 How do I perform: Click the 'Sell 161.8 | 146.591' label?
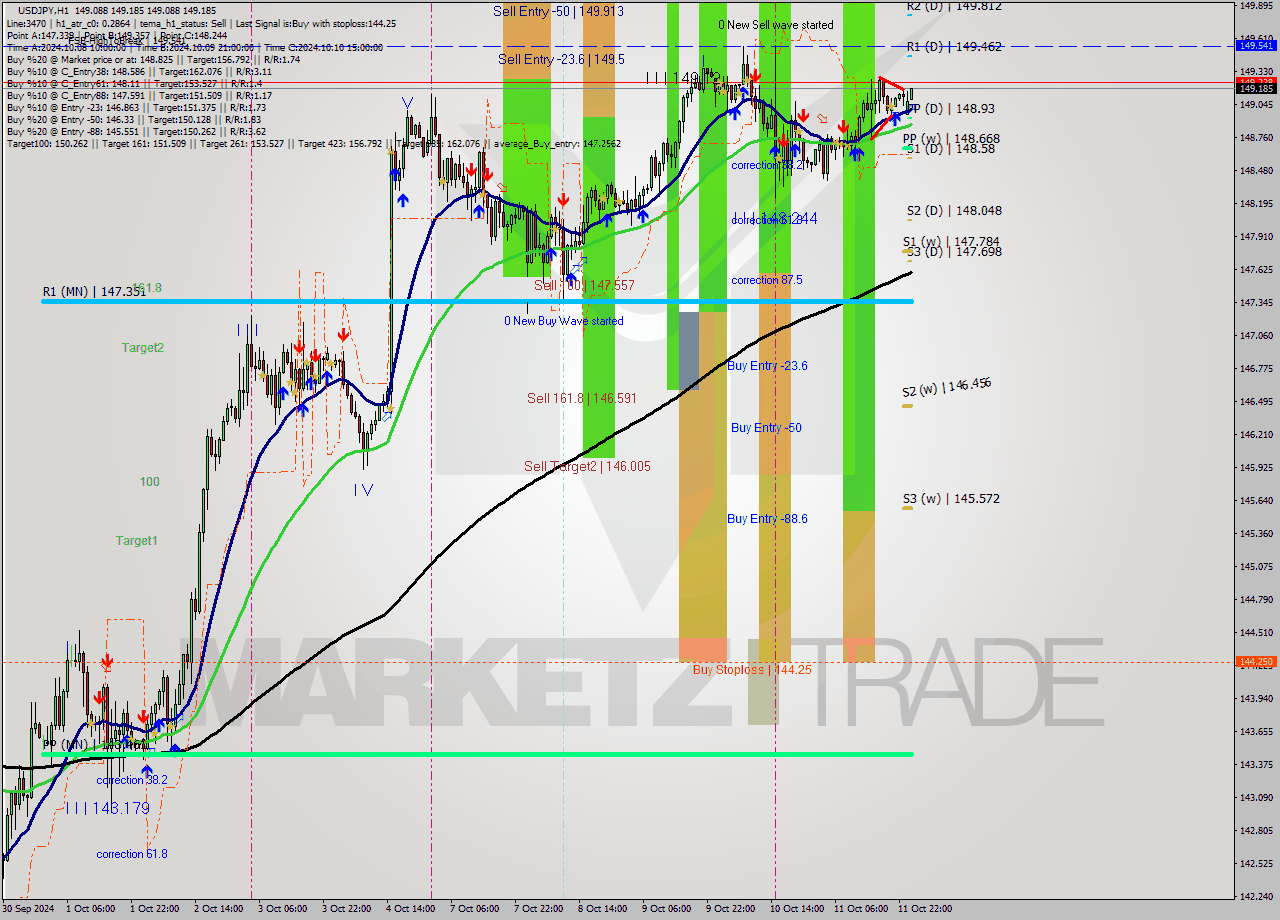click(x=582, y=398)
